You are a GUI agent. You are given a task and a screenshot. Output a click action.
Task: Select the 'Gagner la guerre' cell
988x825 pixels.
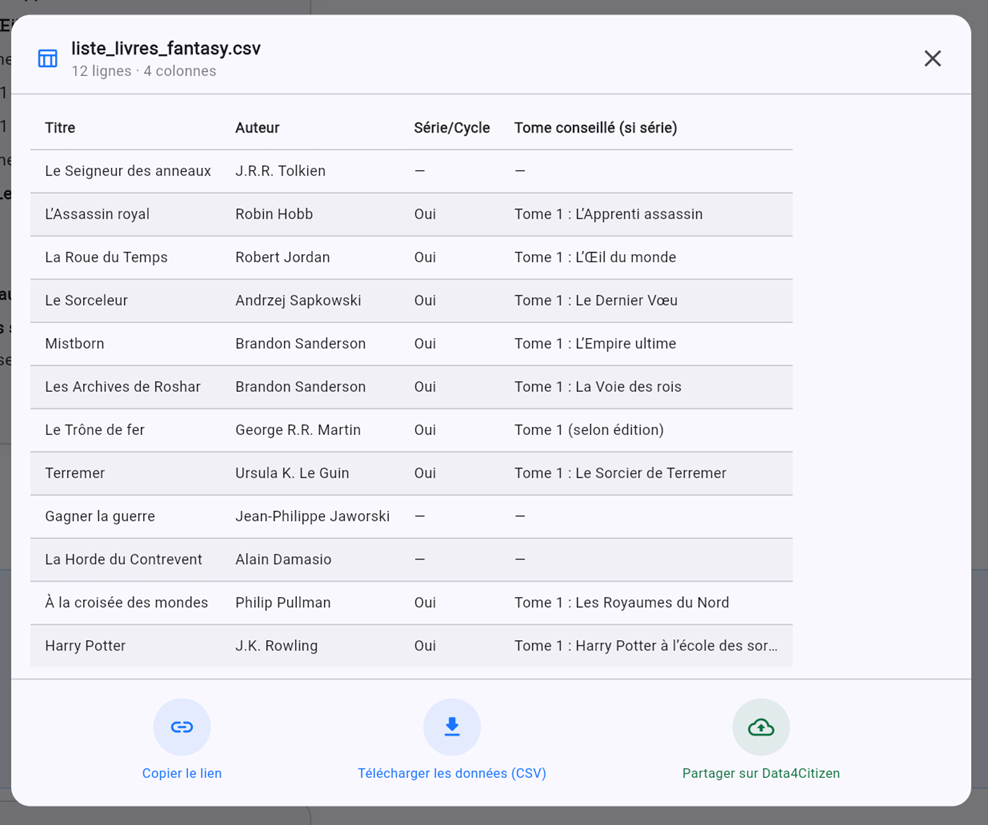click(100, 516)
